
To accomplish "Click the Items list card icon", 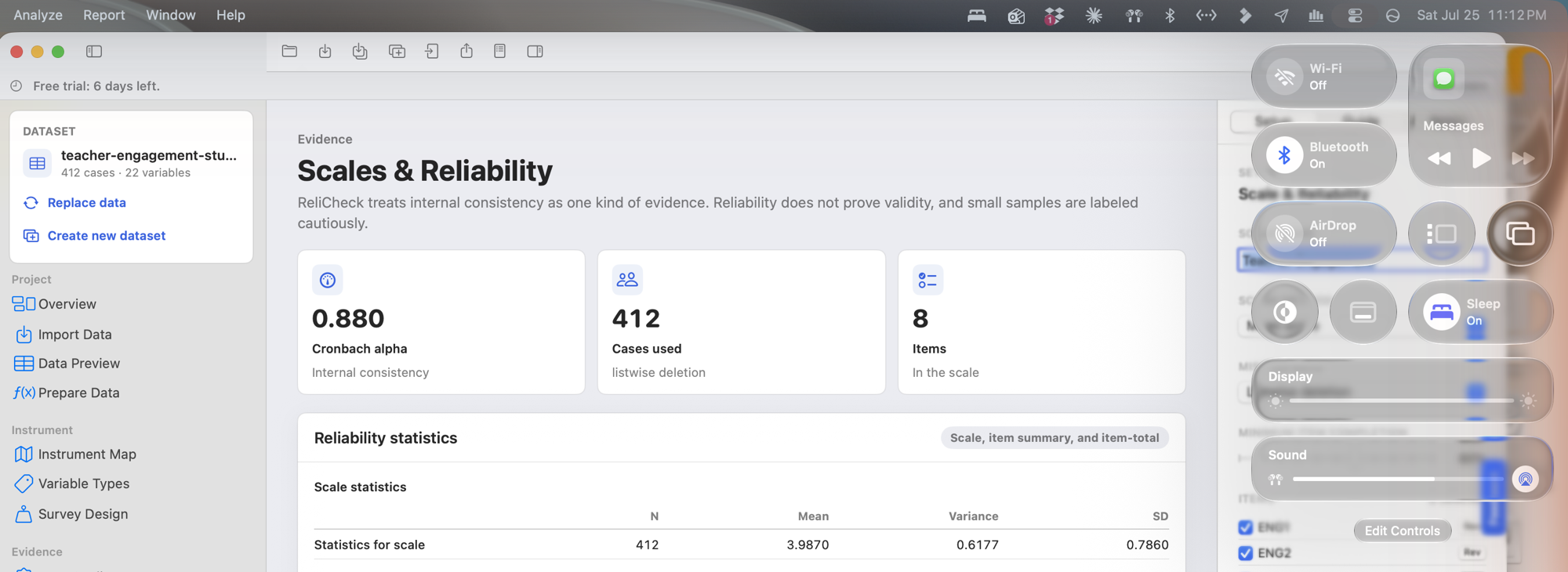I will coord(927,280).
